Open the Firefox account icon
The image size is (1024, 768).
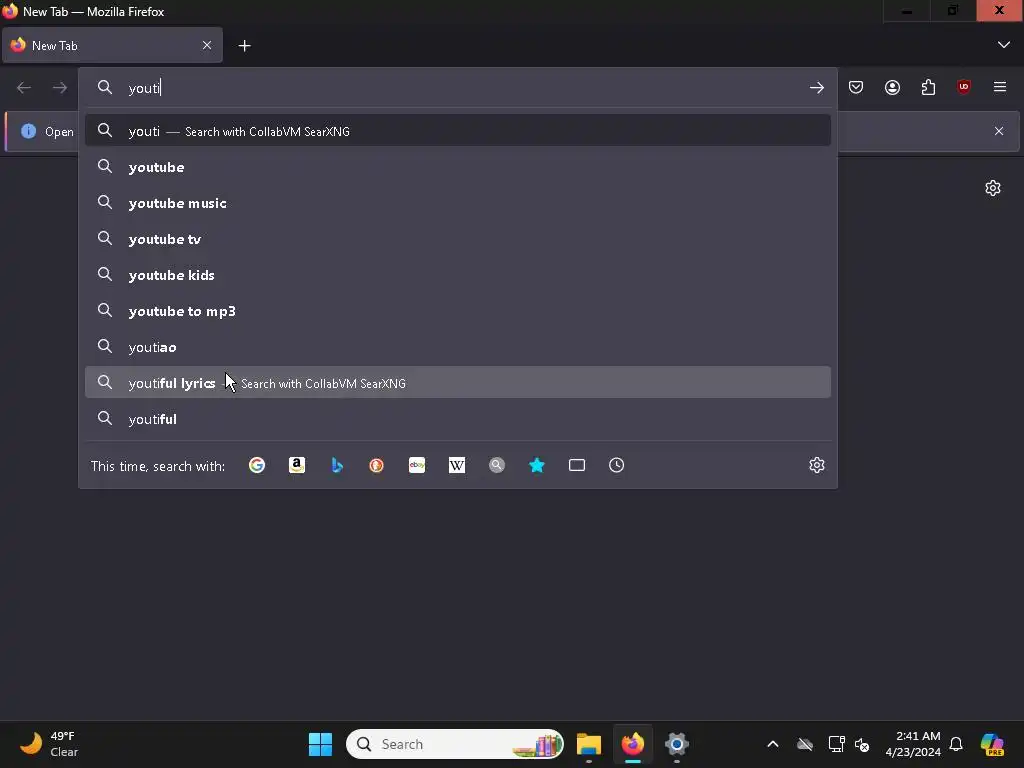(x=892, y=88)
